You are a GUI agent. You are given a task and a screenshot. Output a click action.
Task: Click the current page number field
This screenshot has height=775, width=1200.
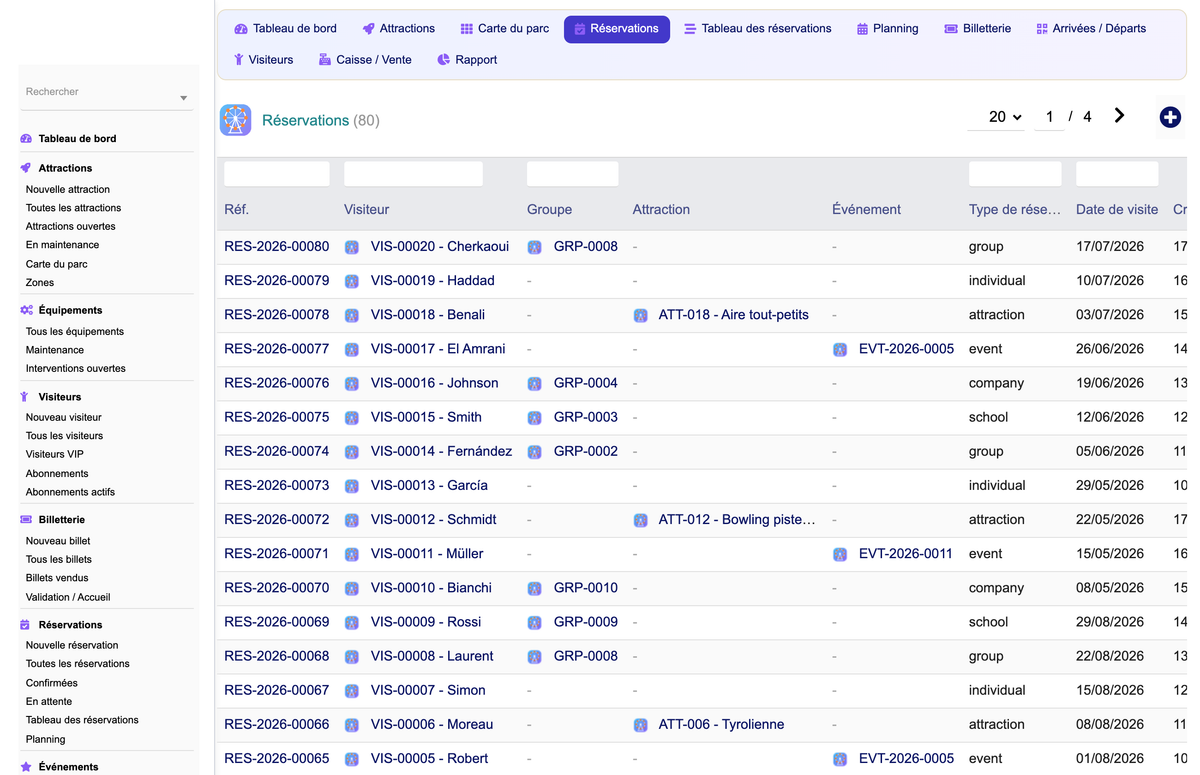(x=1049, y=117)
